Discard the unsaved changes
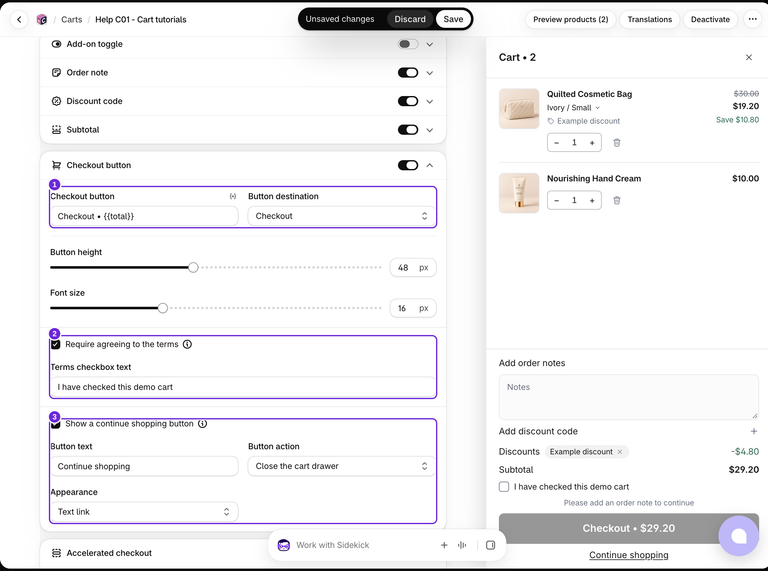768x571 pixels. (x=410, y=19)
